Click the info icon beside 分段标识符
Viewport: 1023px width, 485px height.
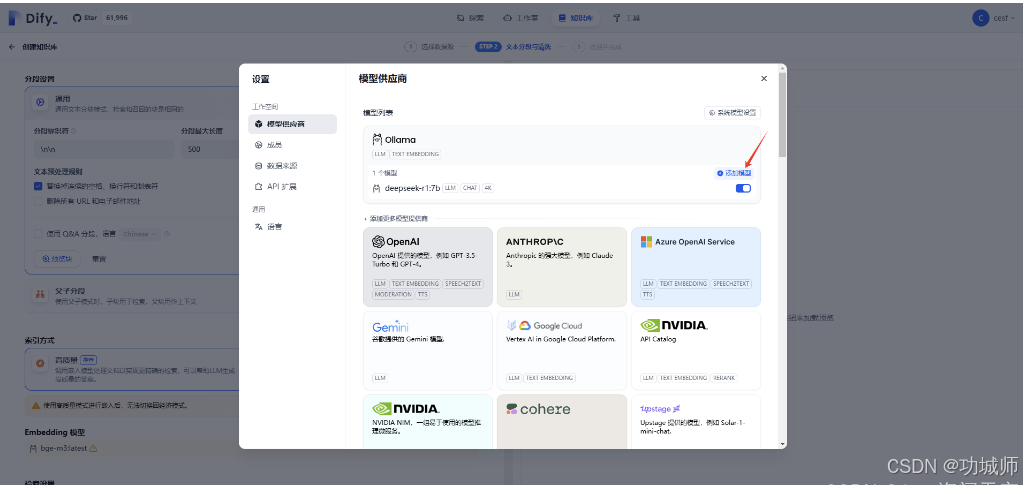(x=73, y=131)
